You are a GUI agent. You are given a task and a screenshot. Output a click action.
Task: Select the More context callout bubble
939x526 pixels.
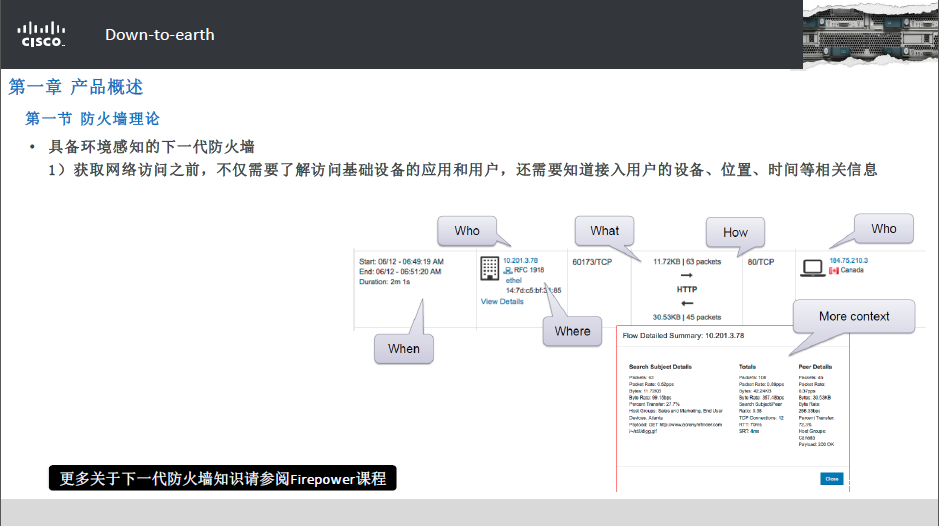853,316
